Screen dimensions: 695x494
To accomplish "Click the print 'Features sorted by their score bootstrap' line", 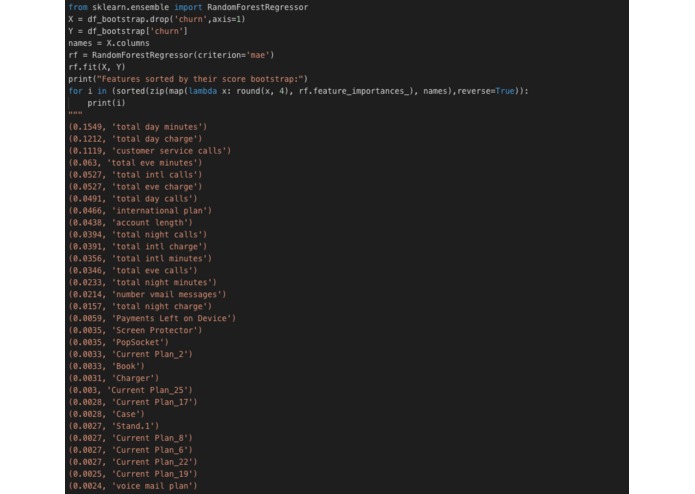I will pyautogui.click(x=188, y=79).
